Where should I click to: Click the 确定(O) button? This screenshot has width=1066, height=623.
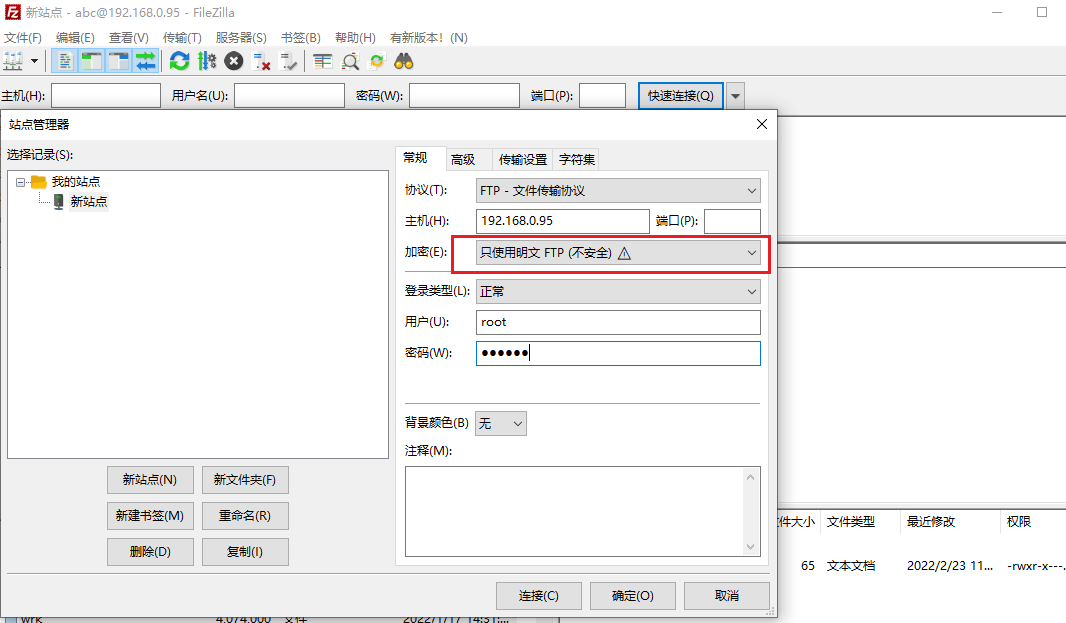point(632,596)
